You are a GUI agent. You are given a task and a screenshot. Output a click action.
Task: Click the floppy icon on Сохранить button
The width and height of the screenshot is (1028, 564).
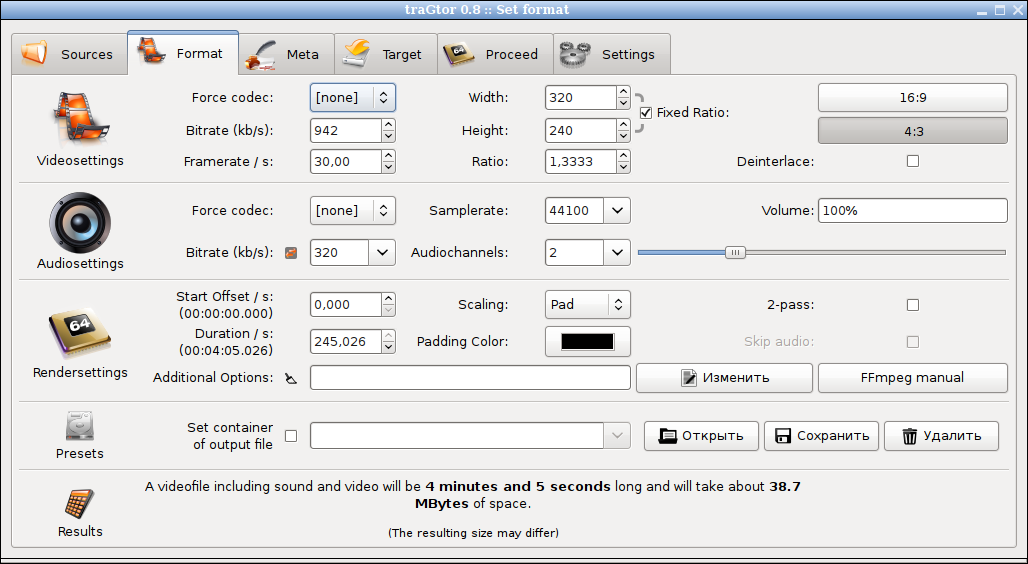click(x=783, y=435)
